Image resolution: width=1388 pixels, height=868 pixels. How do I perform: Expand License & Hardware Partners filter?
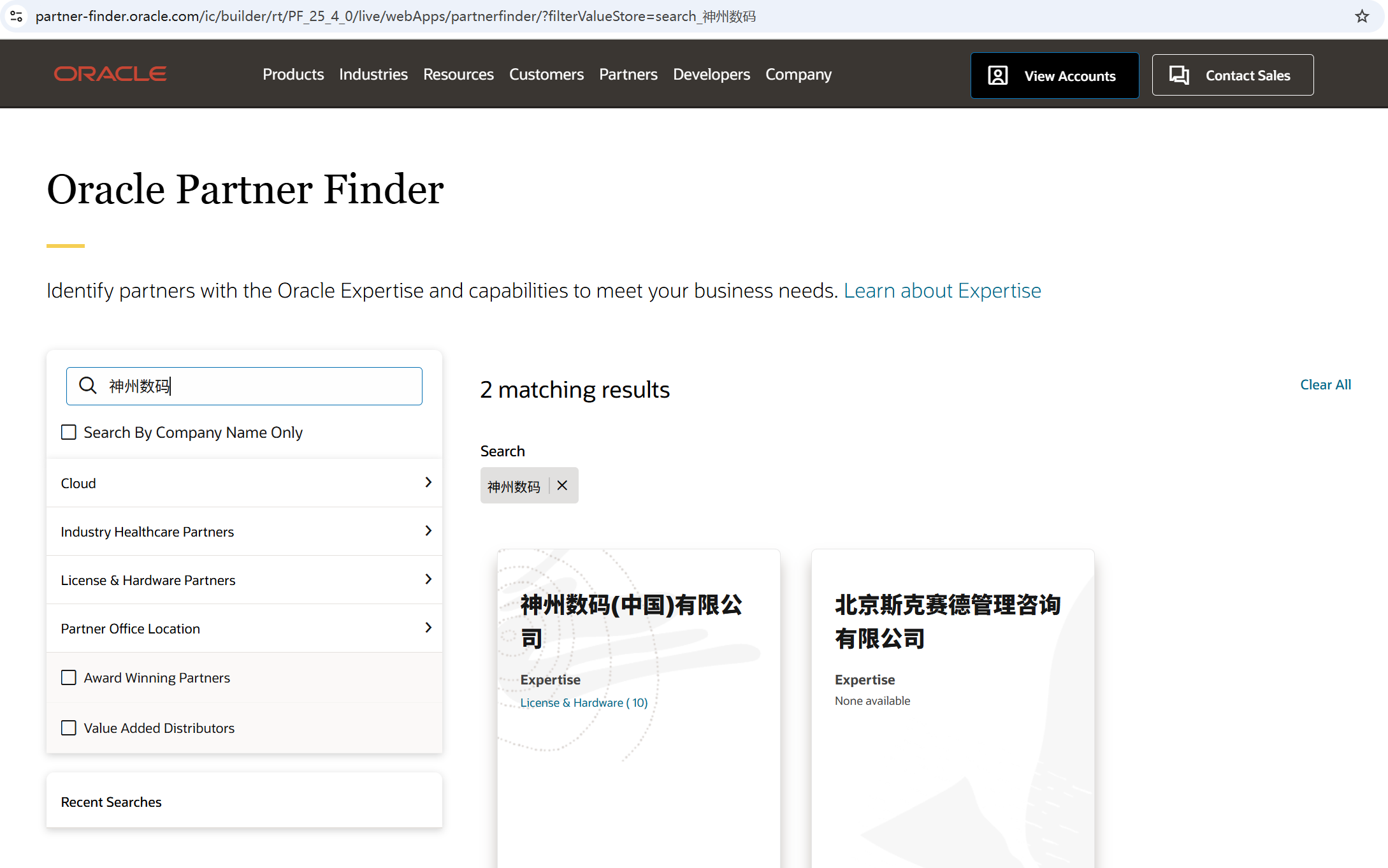[428, 579]
